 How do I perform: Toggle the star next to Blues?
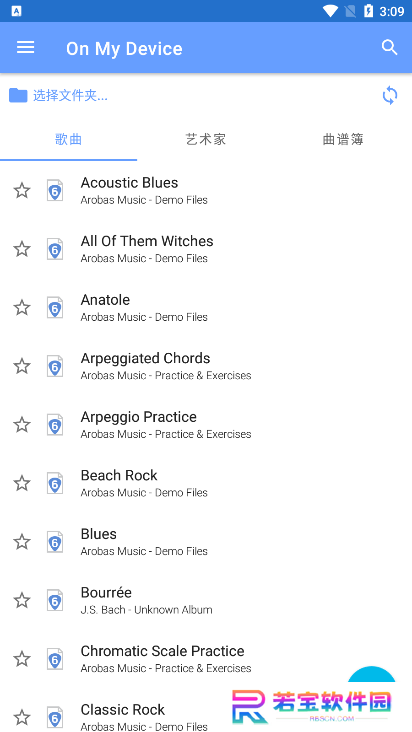[21, 542]
